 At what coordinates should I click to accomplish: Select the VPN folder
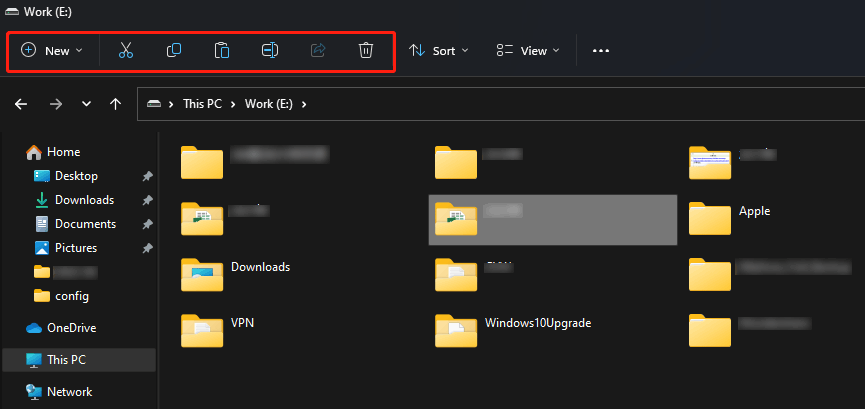point(217,330)
